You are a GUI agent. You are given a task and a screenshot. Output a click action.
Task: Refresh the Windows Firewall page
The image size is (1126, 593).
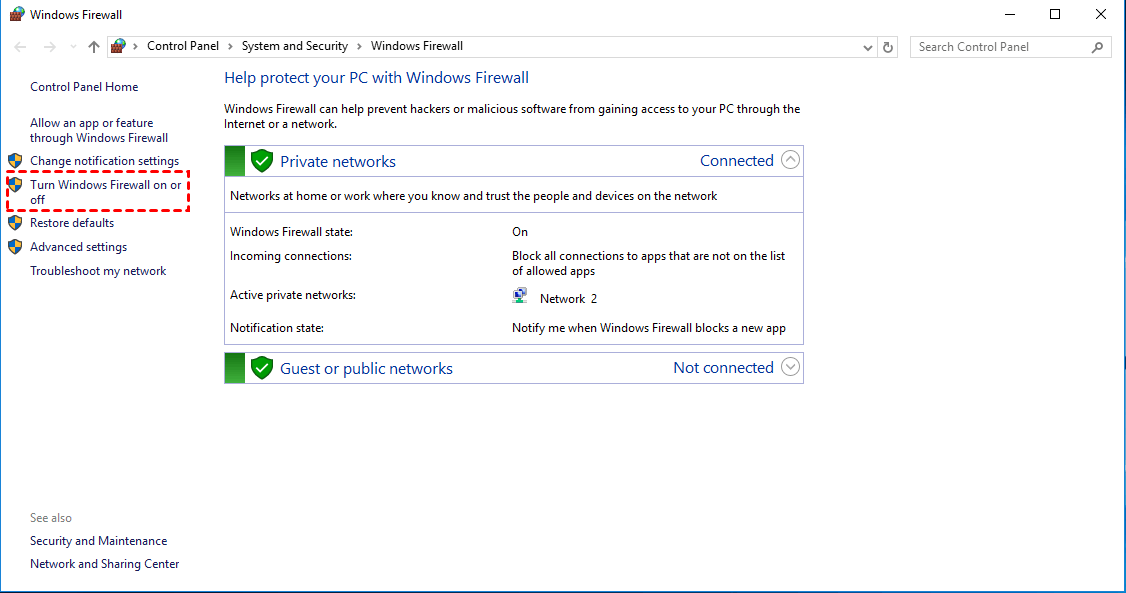[888, 47]
